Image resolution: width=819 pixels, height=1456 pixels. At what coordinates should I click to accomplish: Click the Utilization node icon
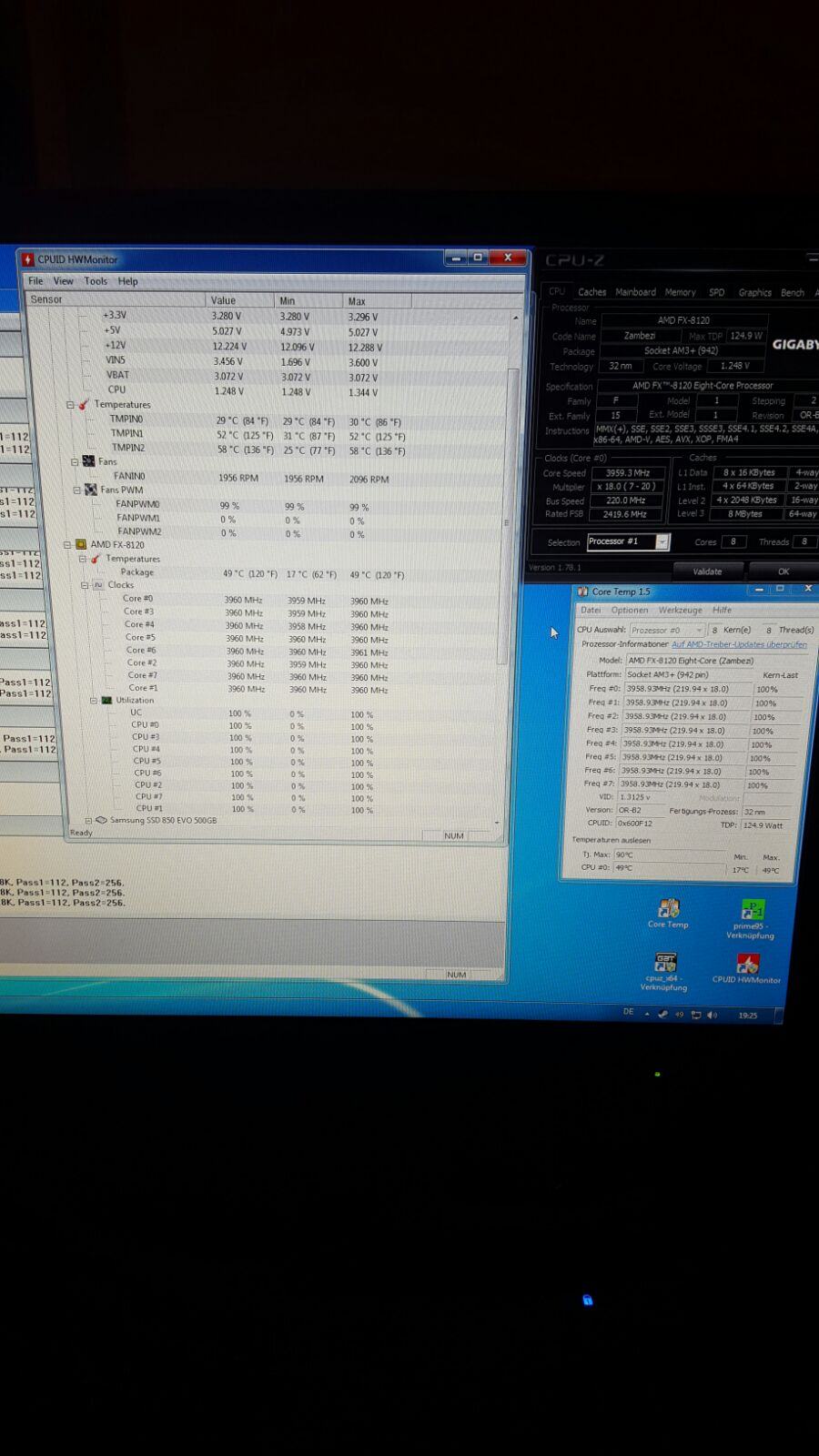pyautogui.click(x=106, y=700)
